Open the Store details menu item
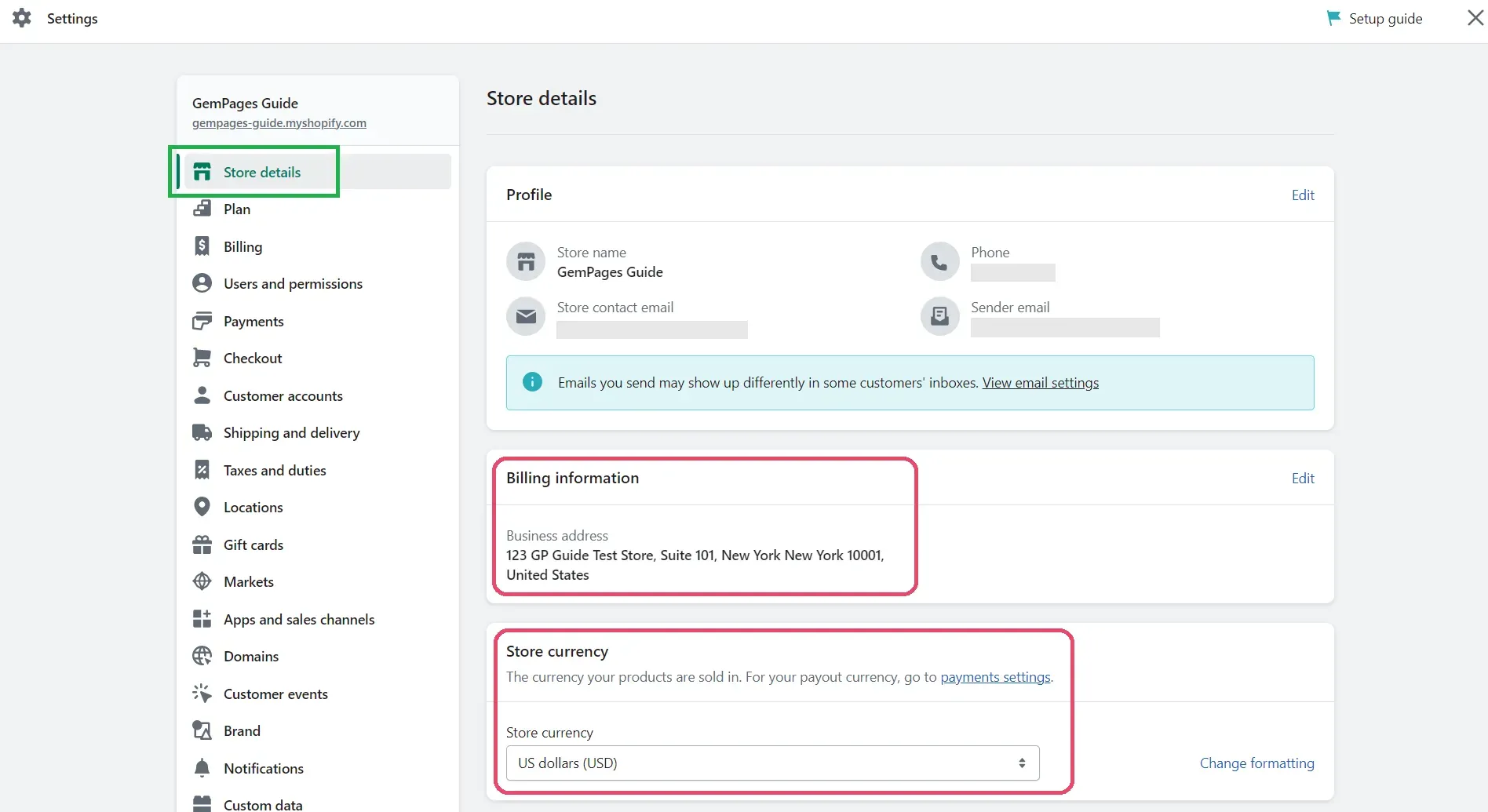Image resolution: width=1488 pixels, height=812 pixels. pos(317,172)
